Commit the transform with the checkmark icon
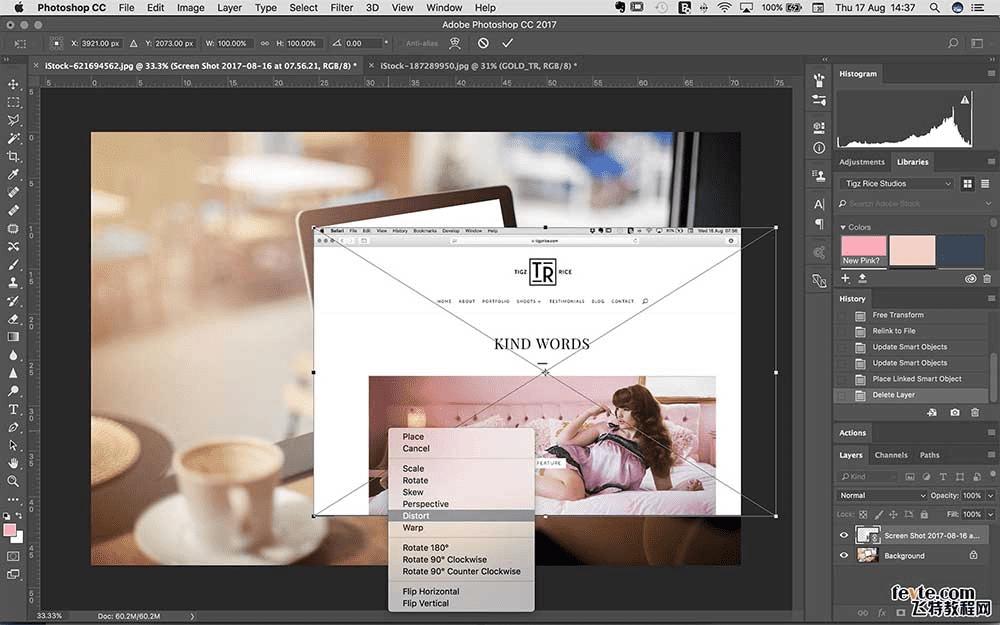The height and width of the screenshot is (625, 1000). pos(507,43)
